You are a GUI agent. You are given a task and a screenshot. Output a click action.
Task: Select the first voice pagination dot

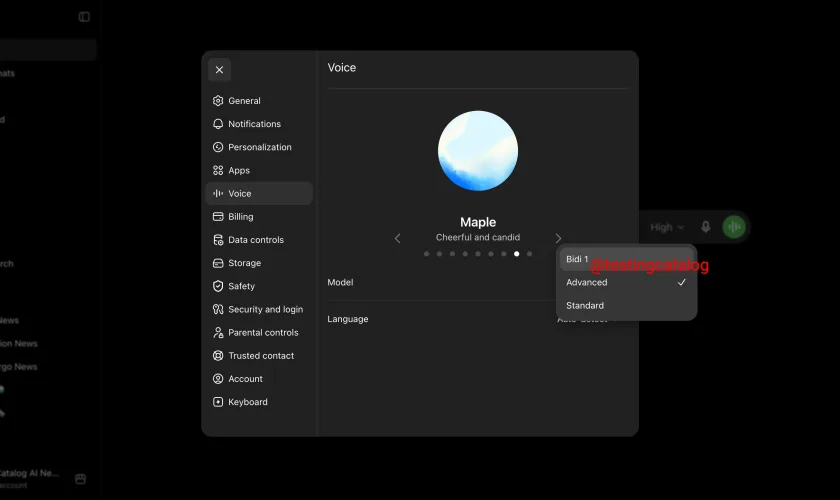426,254
